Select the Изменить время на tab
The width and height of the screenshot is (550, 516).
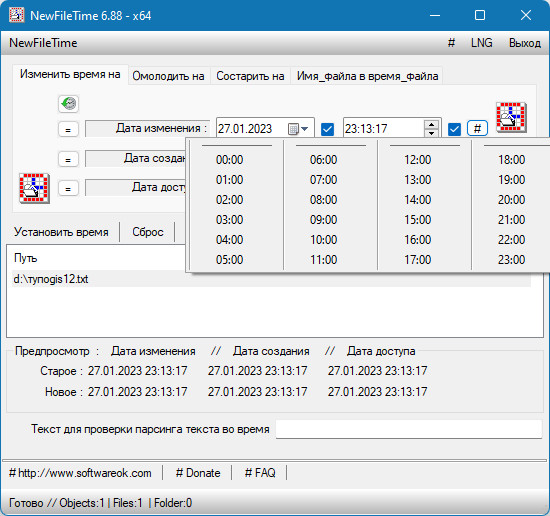[70, 74]
